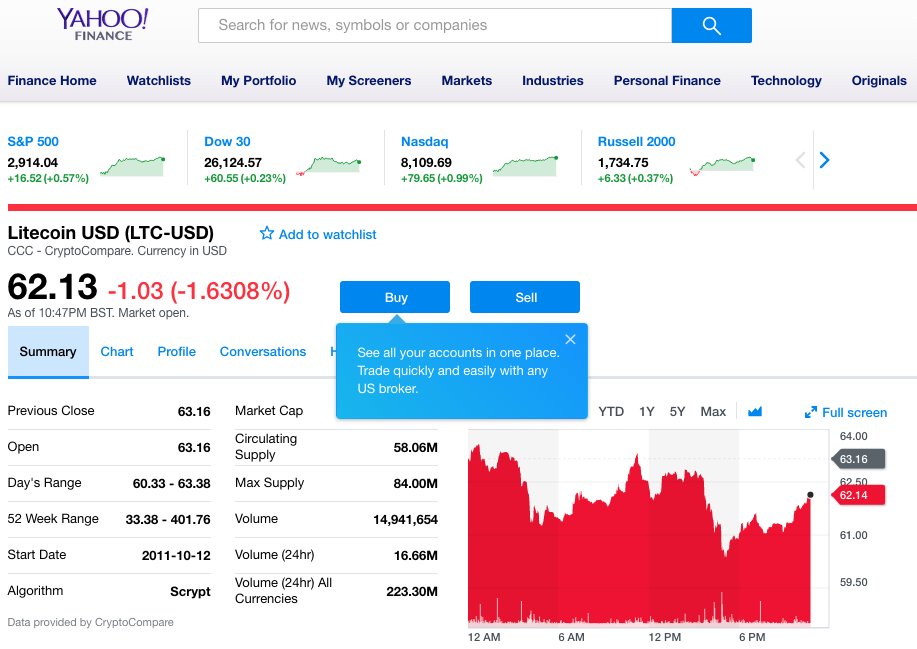917x649 pixels.
Task: Click the search magnifying glass icon
Action: [710, 25]
